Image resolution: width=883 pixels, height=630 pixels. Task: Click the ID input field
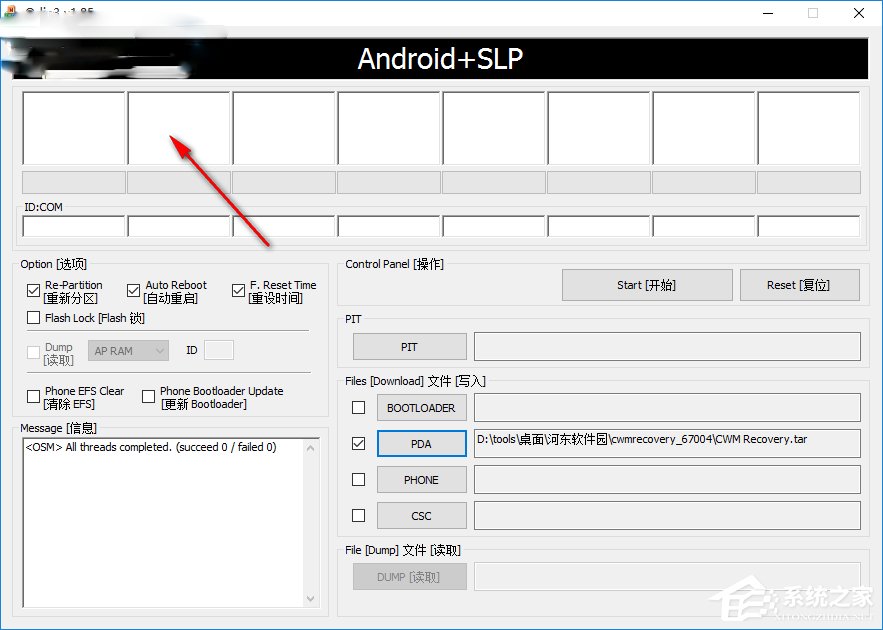pyautogui.click(x=219, y=350)
